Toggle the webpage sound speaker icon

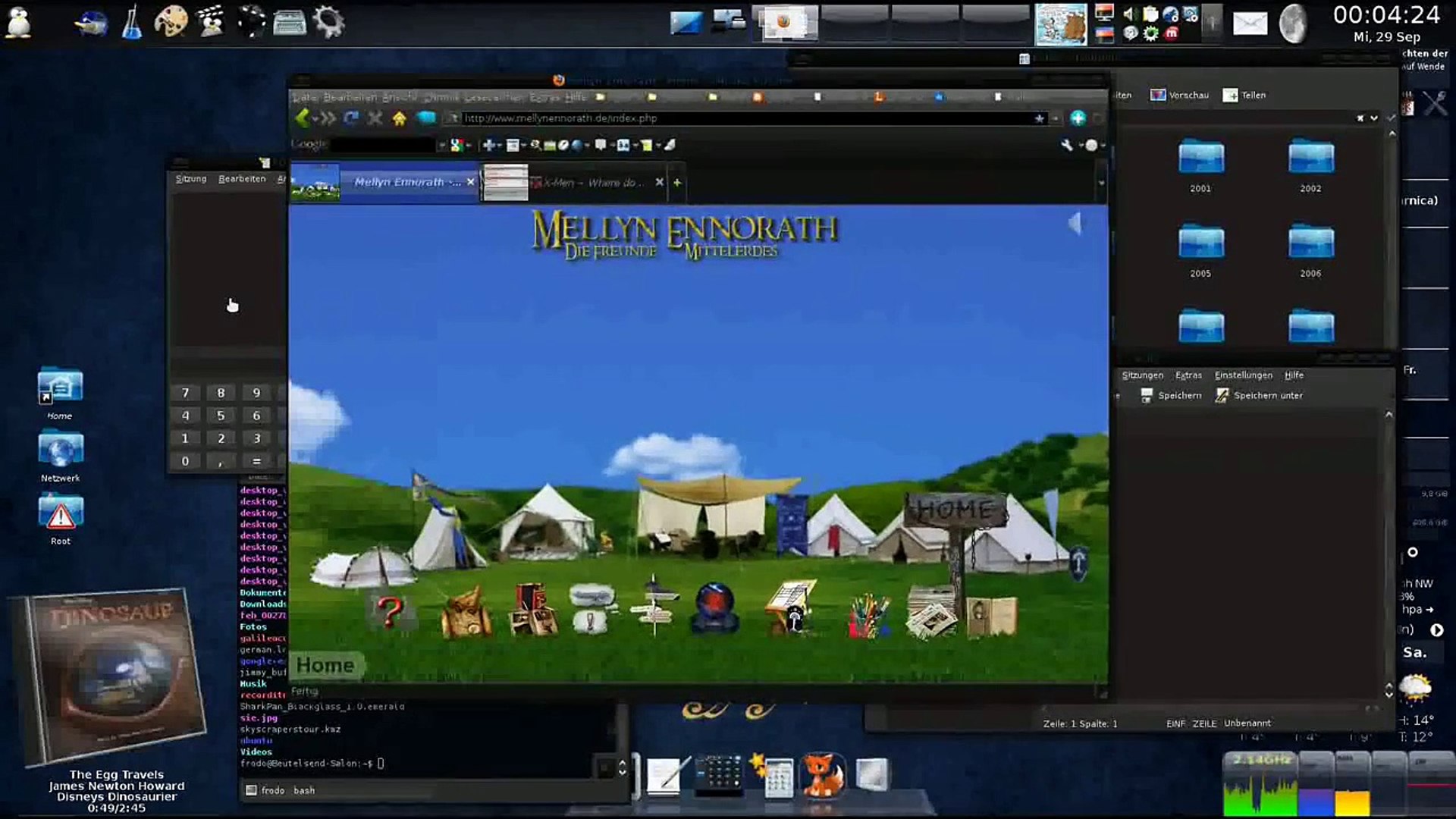1074,224
